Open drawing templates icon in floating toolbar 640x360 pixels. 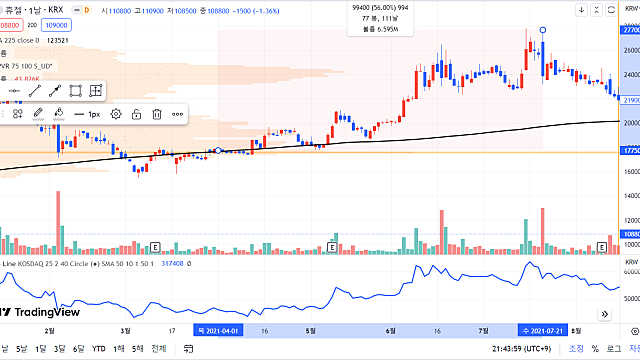coord(18,114)
